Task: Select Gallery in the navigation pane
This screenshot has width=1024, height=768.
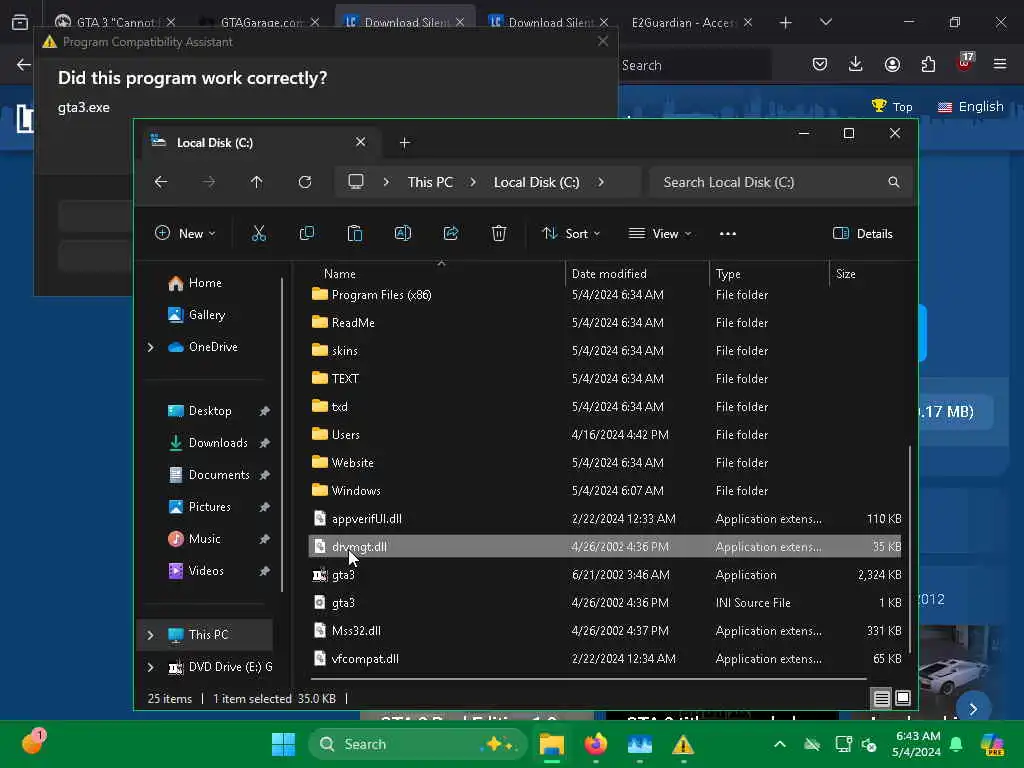Action: coord(206,315)
